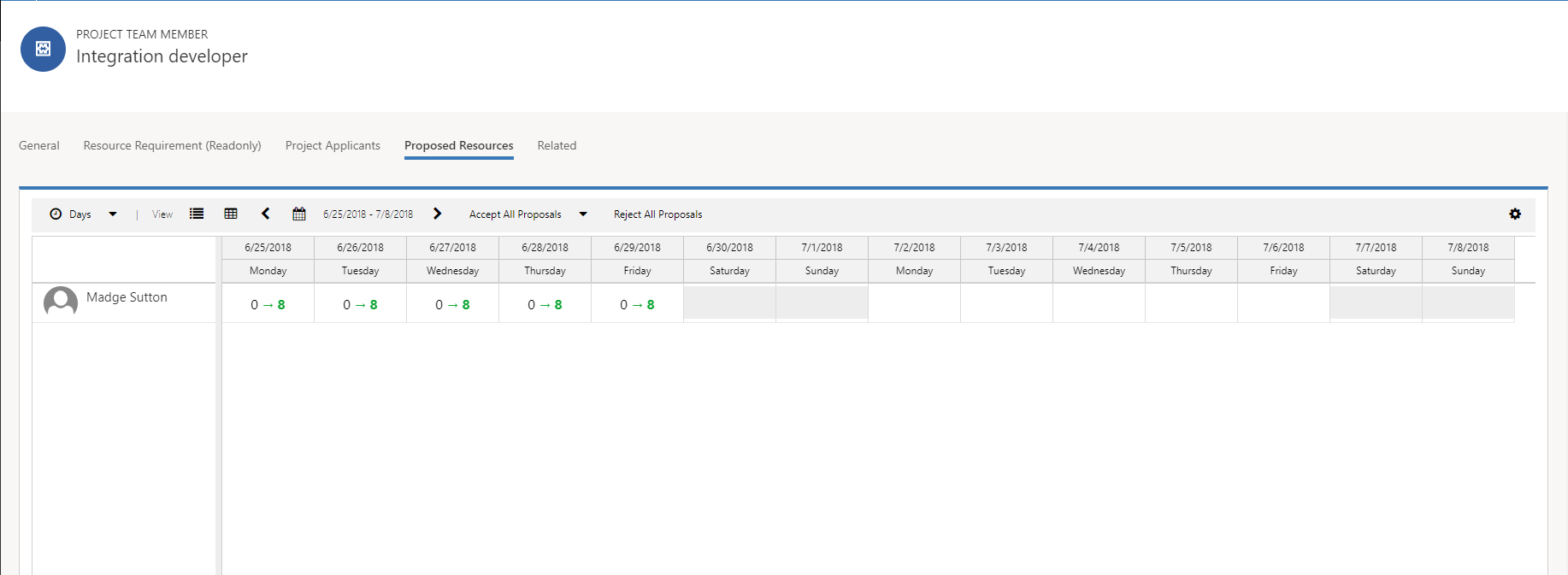Click 0→8 cell for Thursday 6/28/2018
This screenshot has height=575, width=1568.
(545, 304)
